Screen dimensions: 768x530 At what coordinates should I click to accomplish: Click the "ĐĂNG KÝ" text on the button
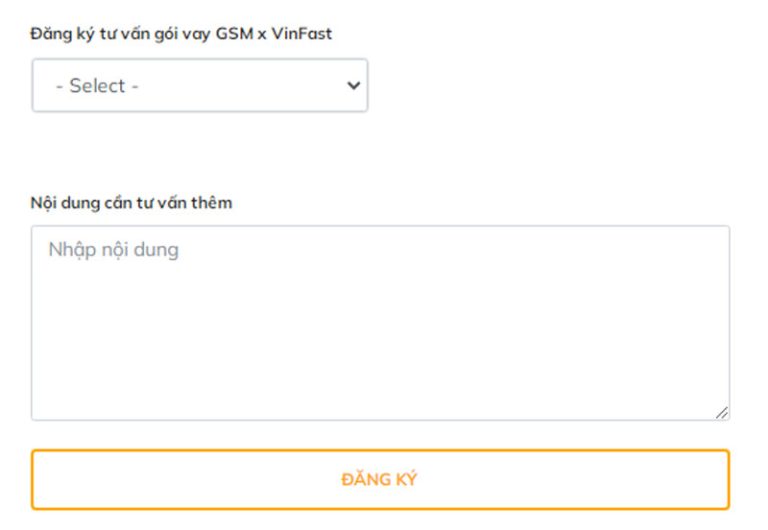coord(380,480)
